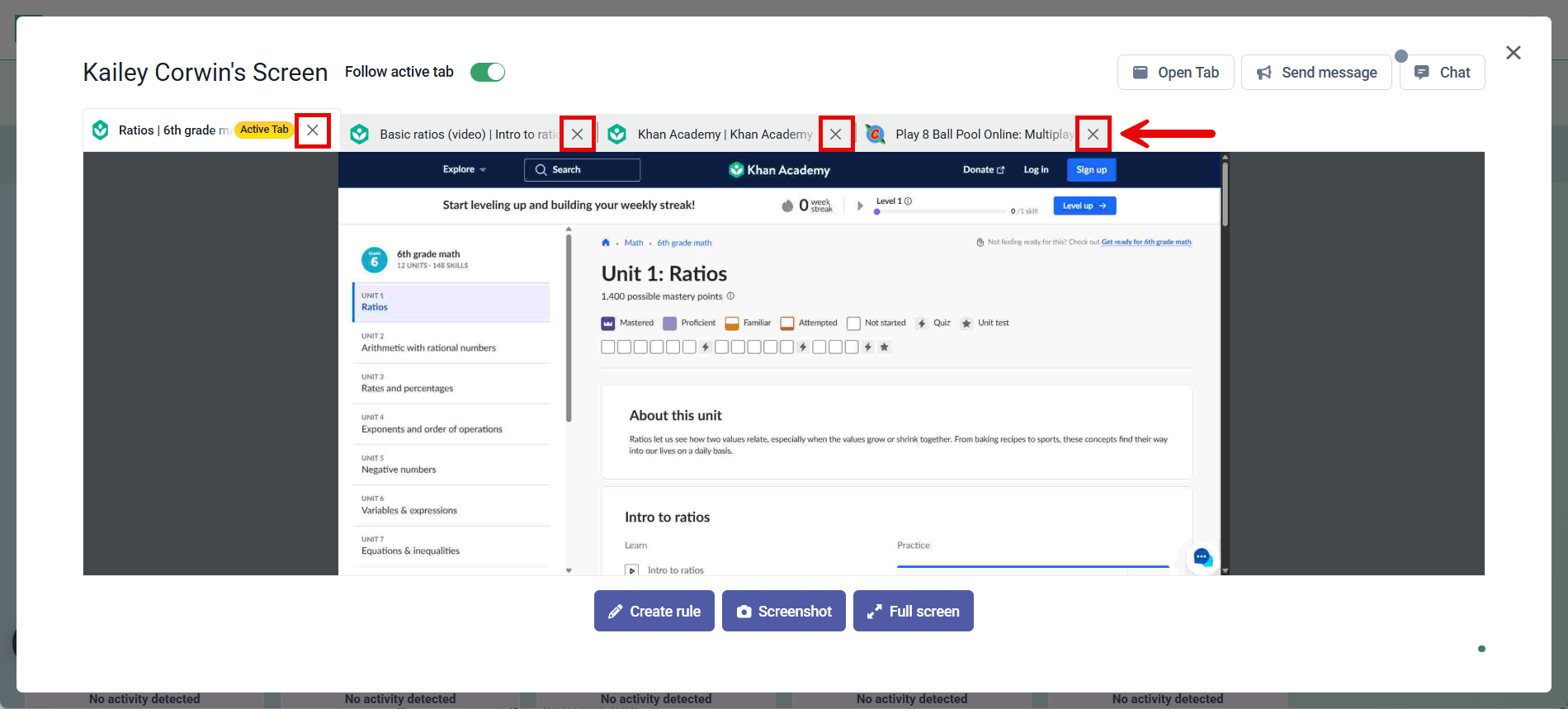Click the Donate link

tap(984, 170)
